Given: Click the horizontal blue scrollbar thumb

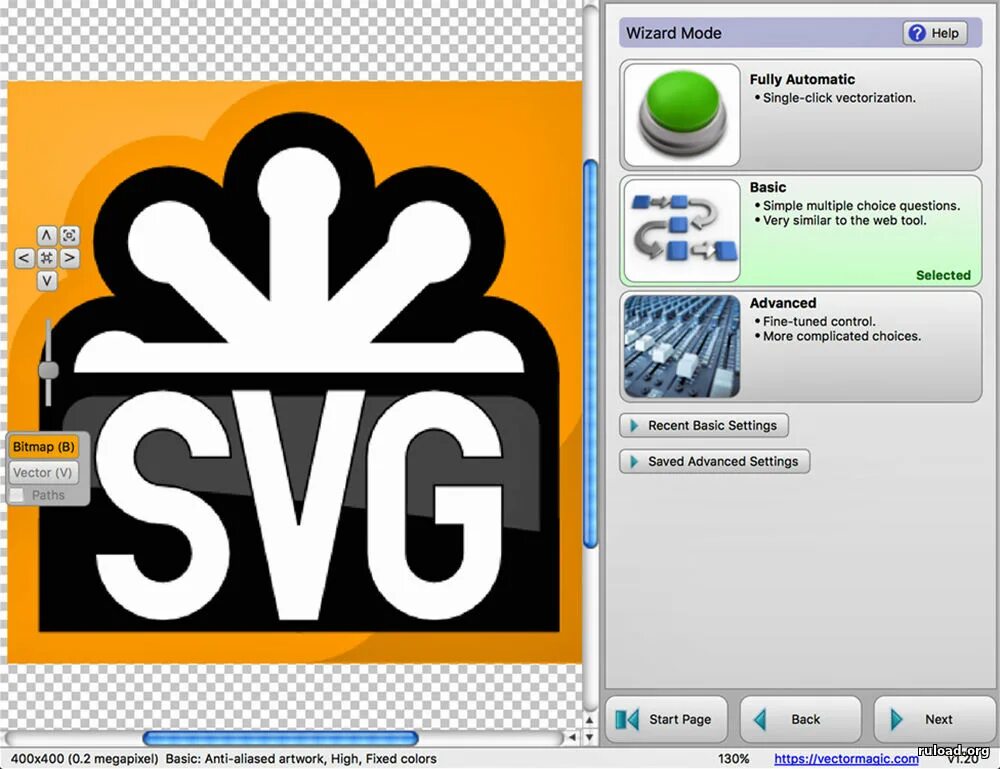Looking at the screenshot, I should (281, 738).
